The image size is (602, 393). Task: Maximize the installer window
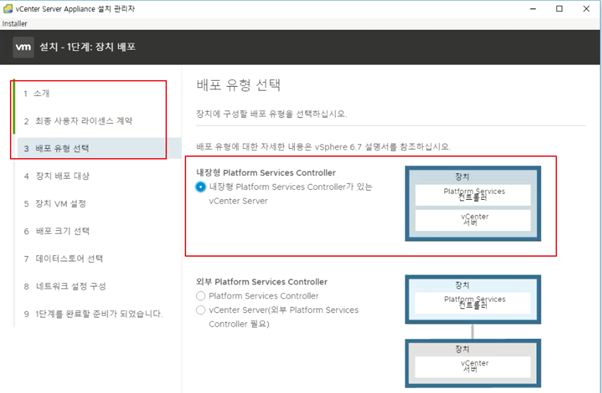pyautogui.click(x=559, y=9)
